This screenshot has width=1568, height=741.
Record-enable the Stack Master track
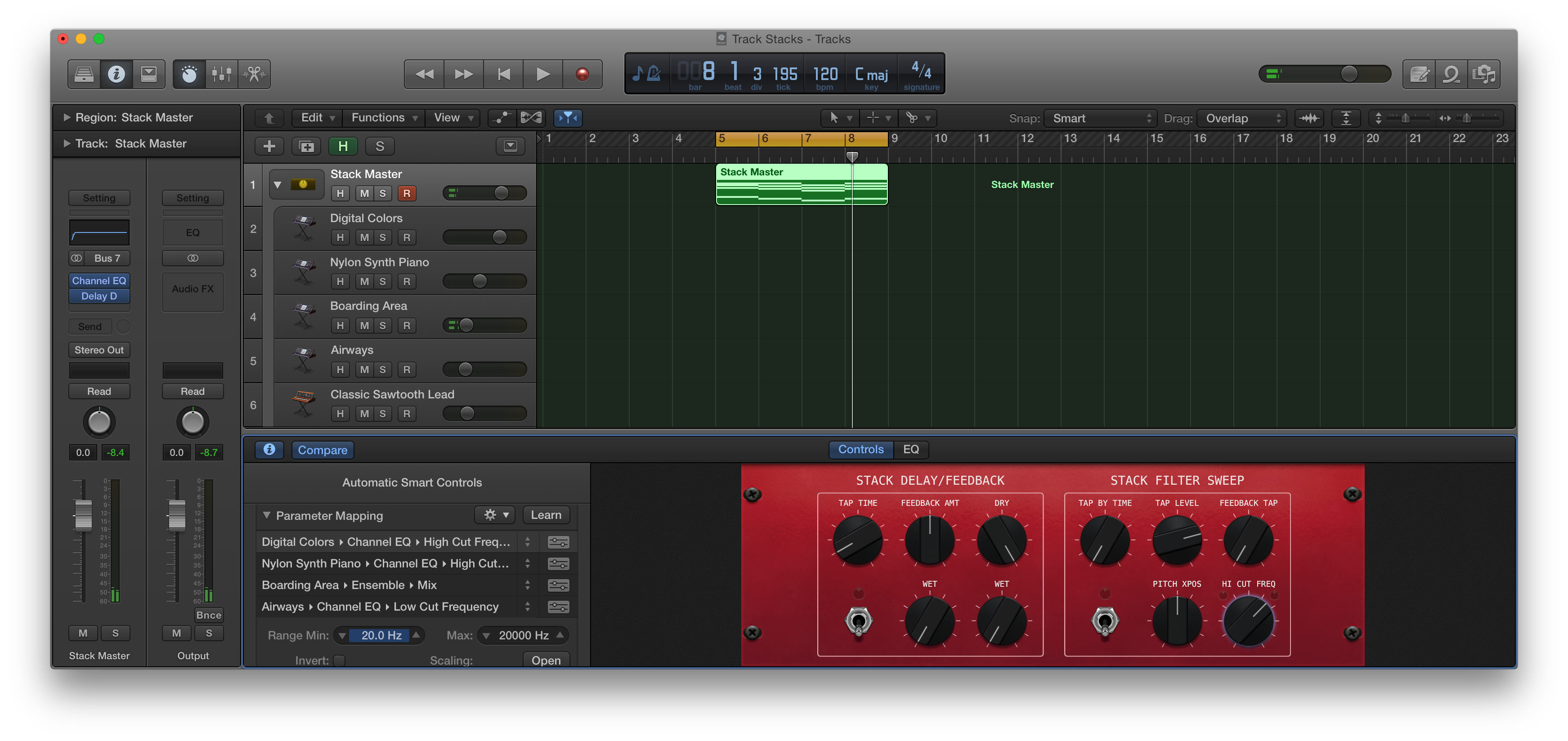point(407,193)
